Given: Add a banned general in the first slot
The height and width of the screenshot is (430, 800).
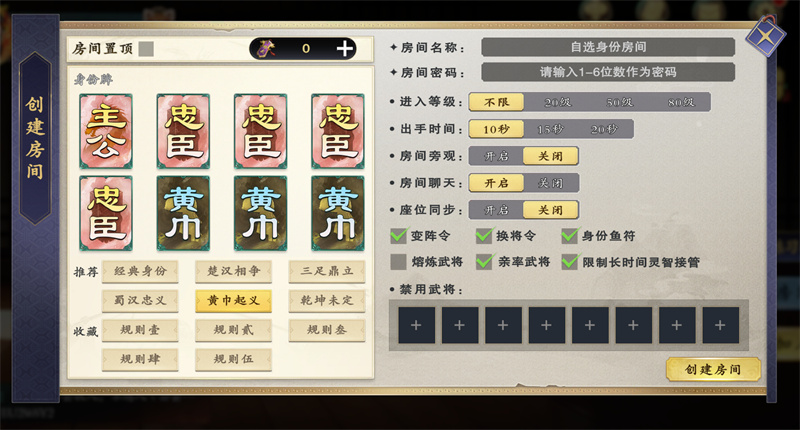Looking at the screenshot, I should pos(416,325).
